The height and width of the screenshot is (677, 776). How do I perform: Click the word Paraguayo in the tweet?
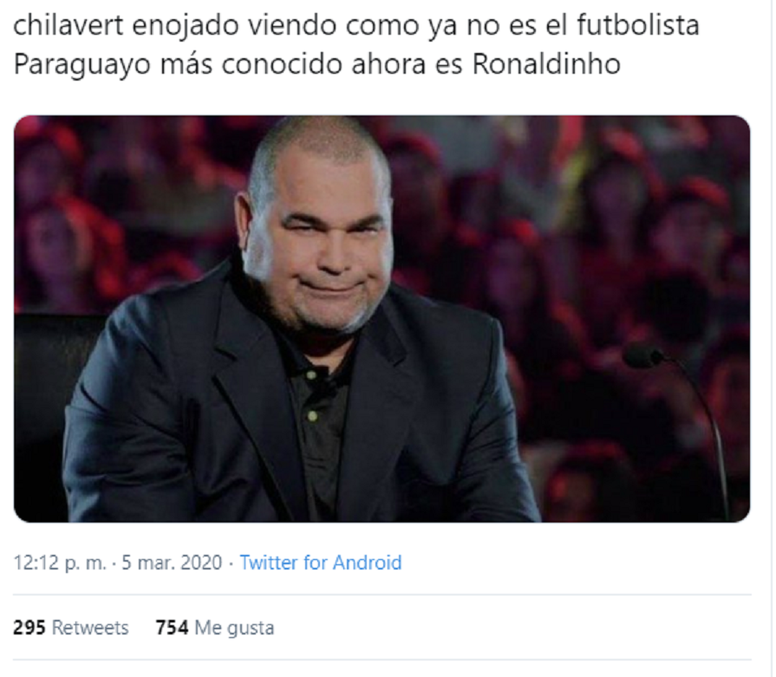pyautogui.click(x=82, y=65)
